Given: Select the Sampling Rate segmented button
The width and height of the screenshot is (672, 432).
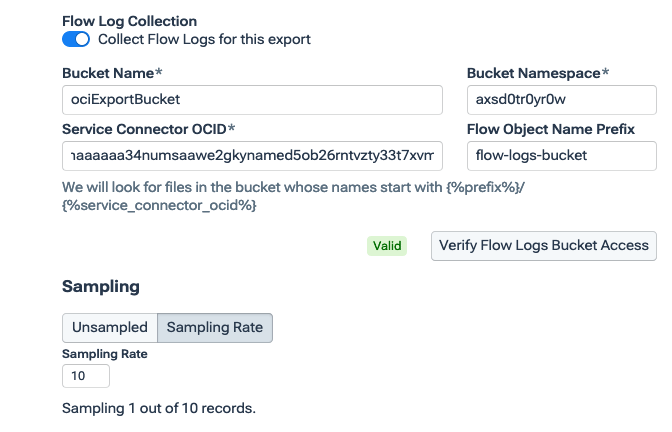Looking at the screenshot, I should [x=215, y=328].
